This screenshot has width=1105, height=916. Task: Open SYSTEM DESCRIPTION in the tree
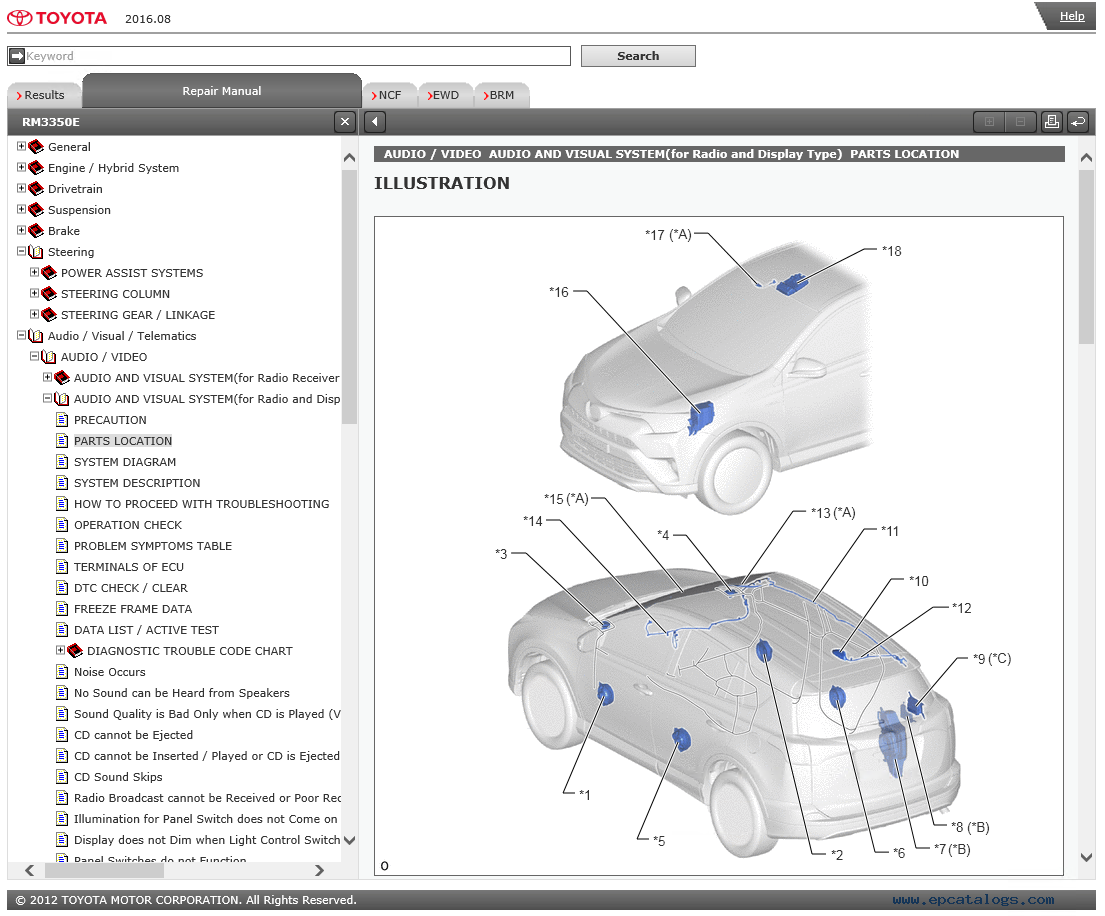(x=137, y=483)
